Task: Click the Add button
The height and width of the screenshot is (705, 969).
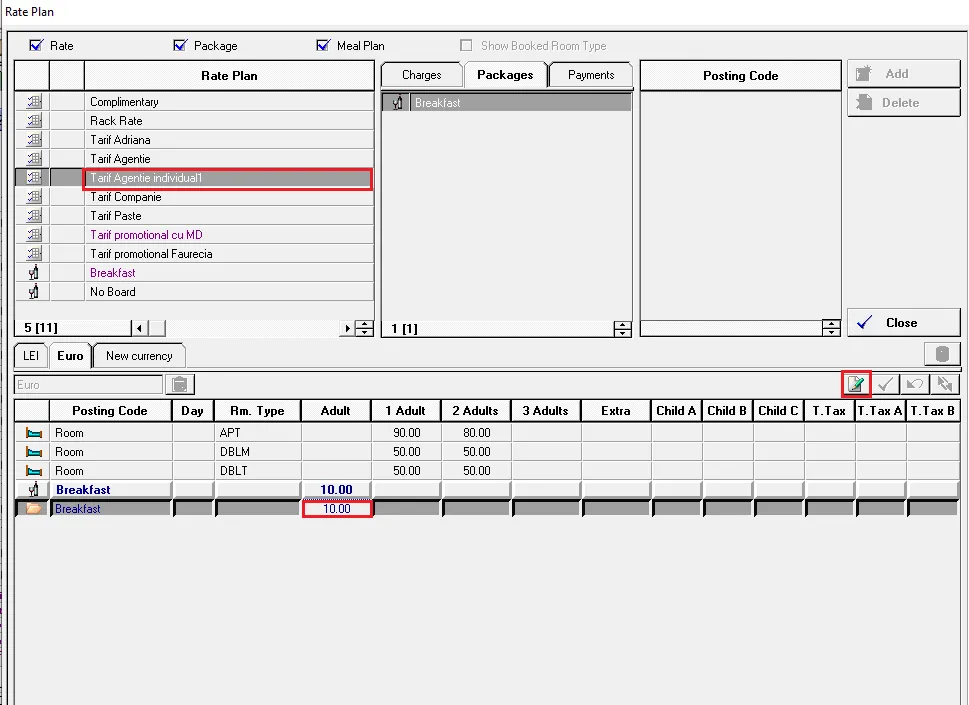Action: [903, 74]
